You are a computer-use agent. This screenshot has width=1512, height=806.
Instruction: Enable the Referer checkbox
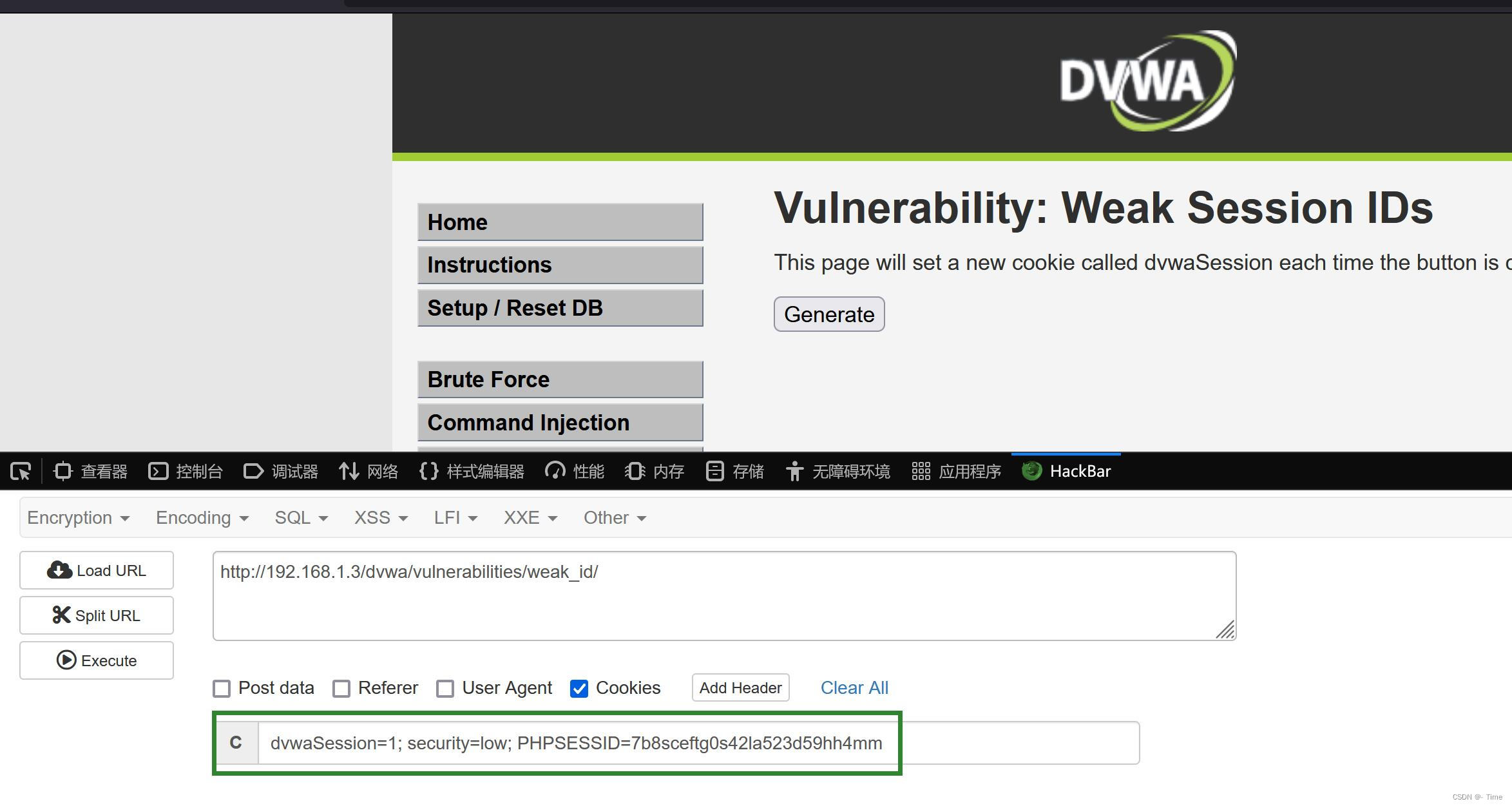point(341,689)
